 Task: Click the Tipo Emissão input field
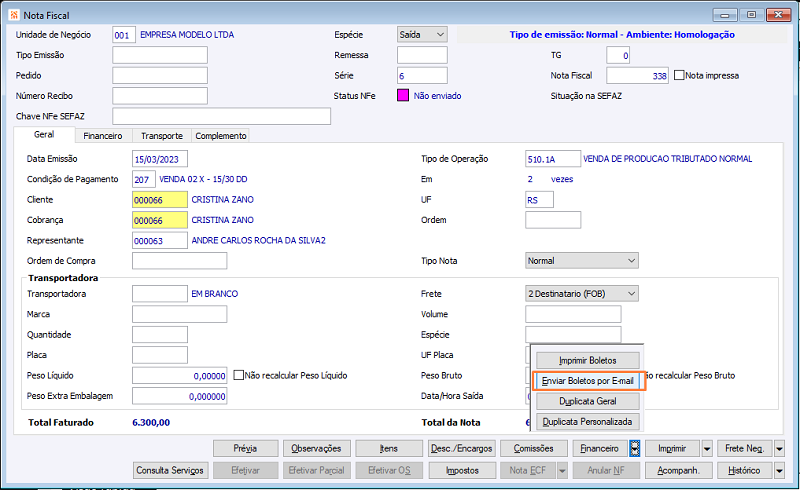[x=160, y=55]
